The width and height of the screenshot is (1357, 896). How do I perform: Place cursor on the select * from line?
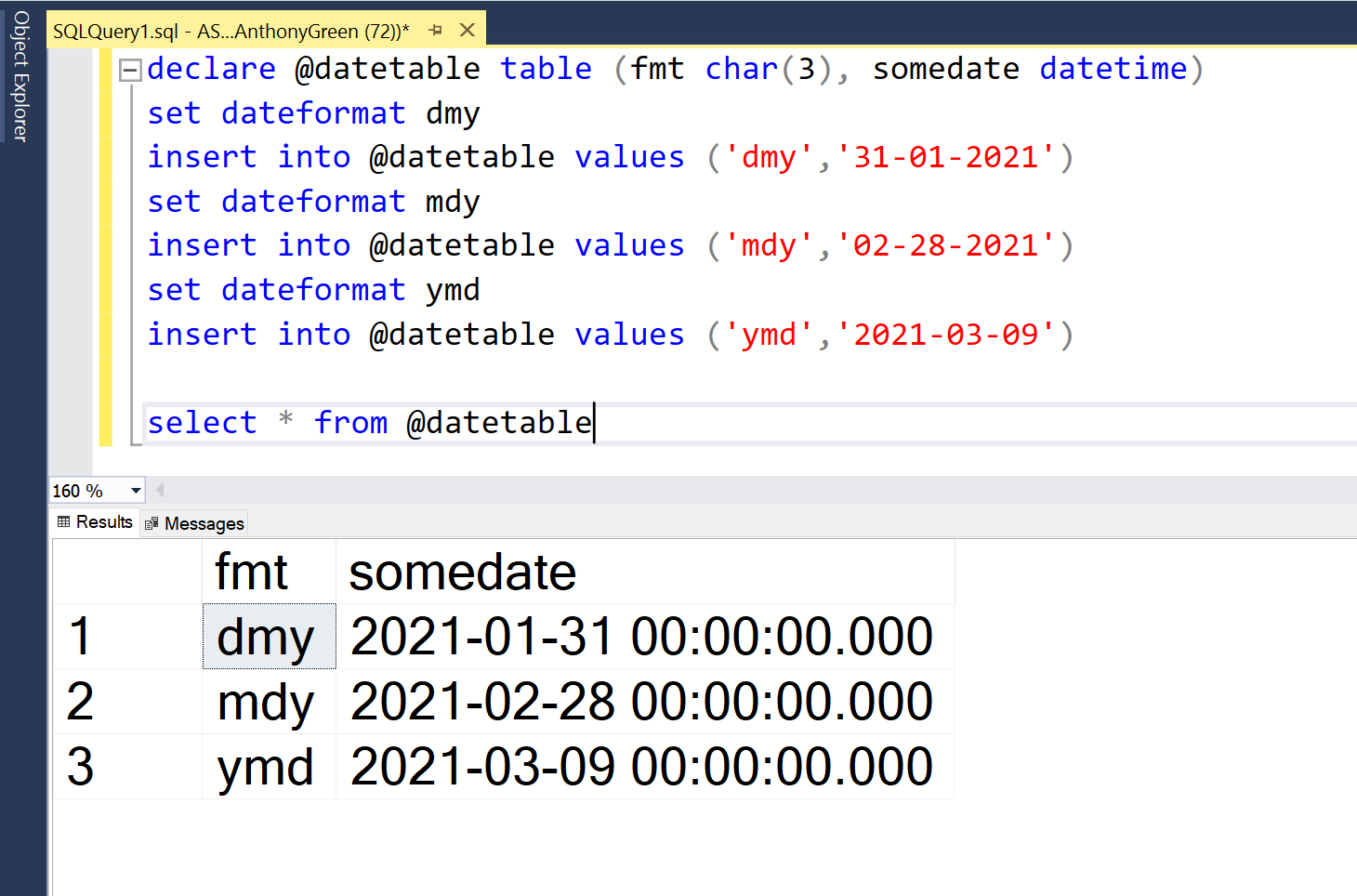(744, 423)
